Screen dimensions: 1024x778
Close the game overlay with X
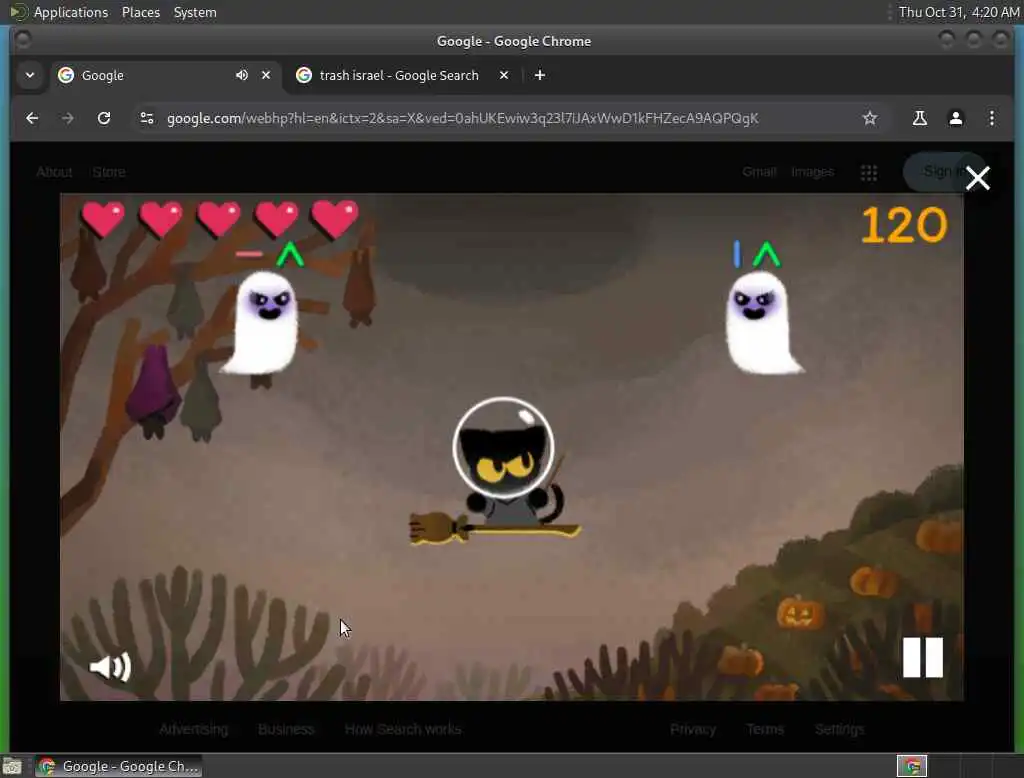[978, 178]
